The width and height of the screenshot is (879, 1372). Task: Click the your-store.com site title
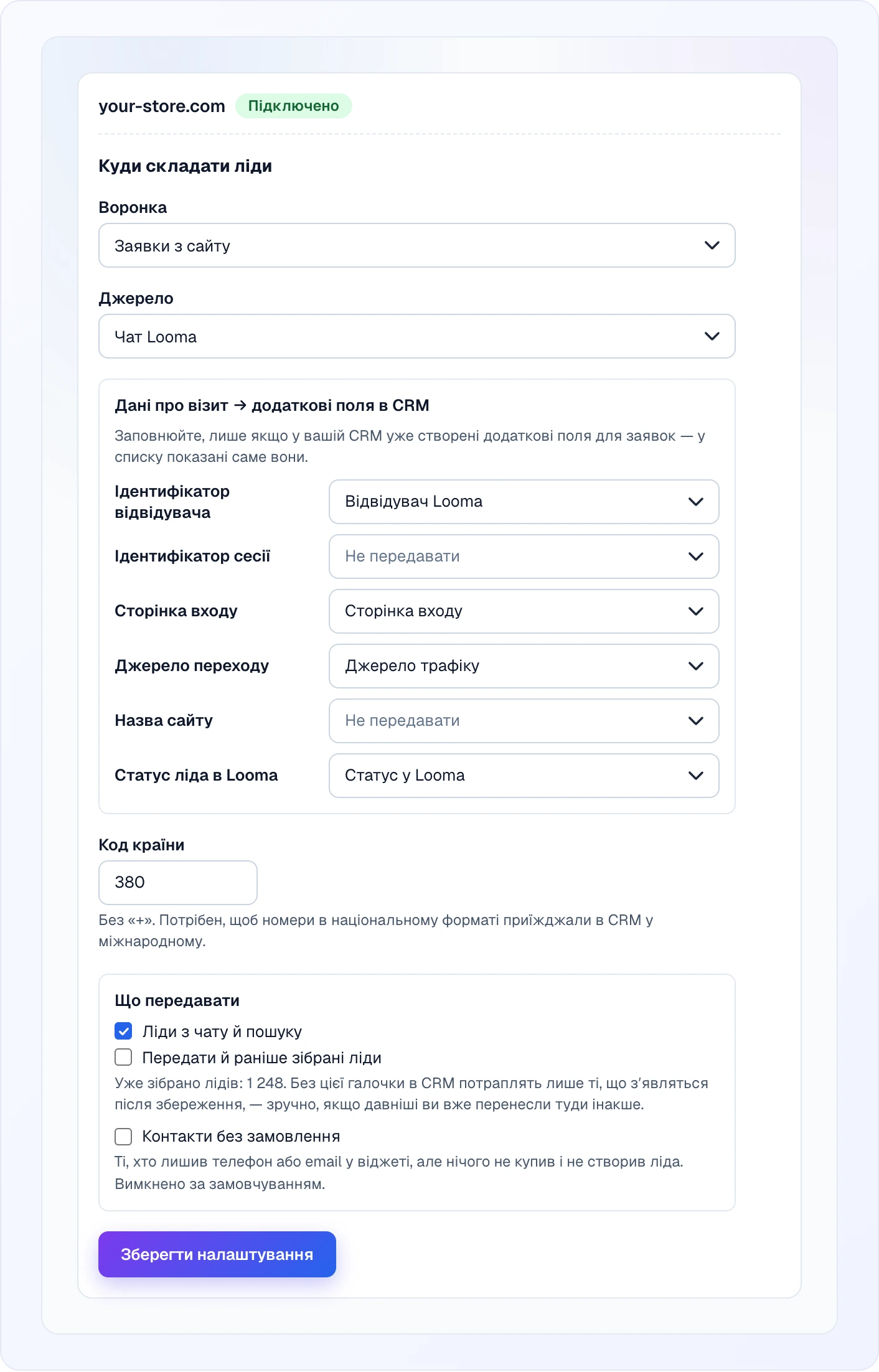(162, 106)
